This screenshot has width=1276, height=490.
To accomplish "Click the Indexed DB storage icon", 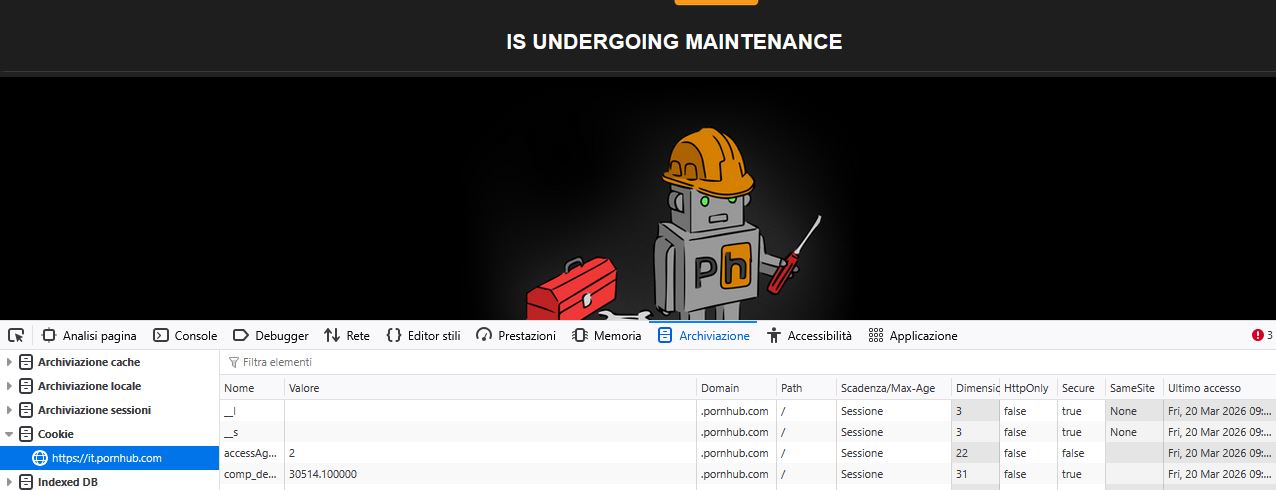I will pyautogui.click(x=26, y=482).
